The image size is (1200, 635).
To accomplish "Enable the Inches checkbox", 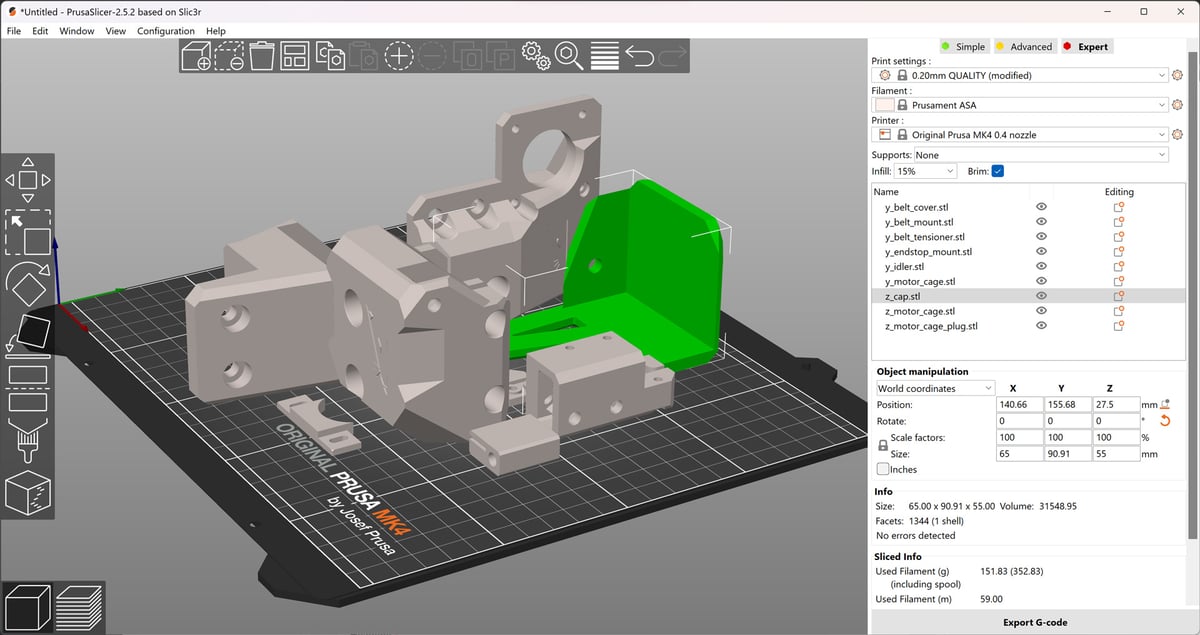I will [883, 469].
